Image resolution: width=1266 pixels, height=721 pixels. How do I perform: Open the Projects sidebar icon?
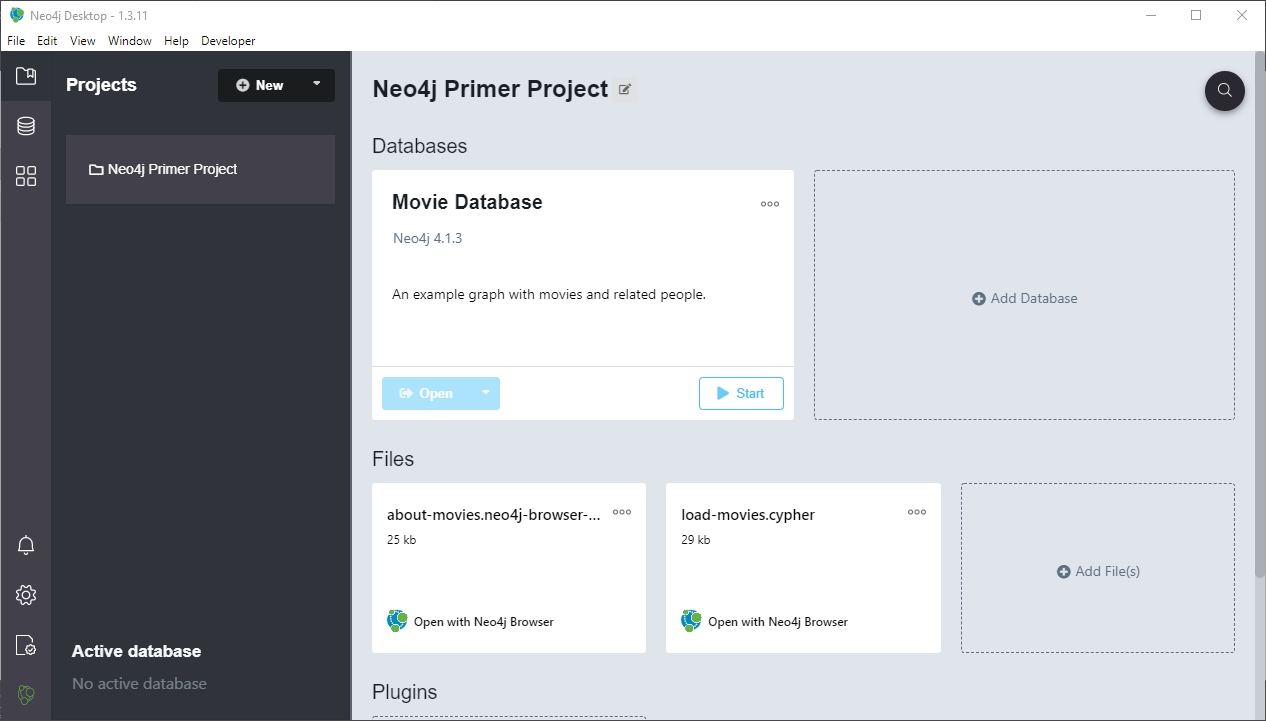point(26,76)
